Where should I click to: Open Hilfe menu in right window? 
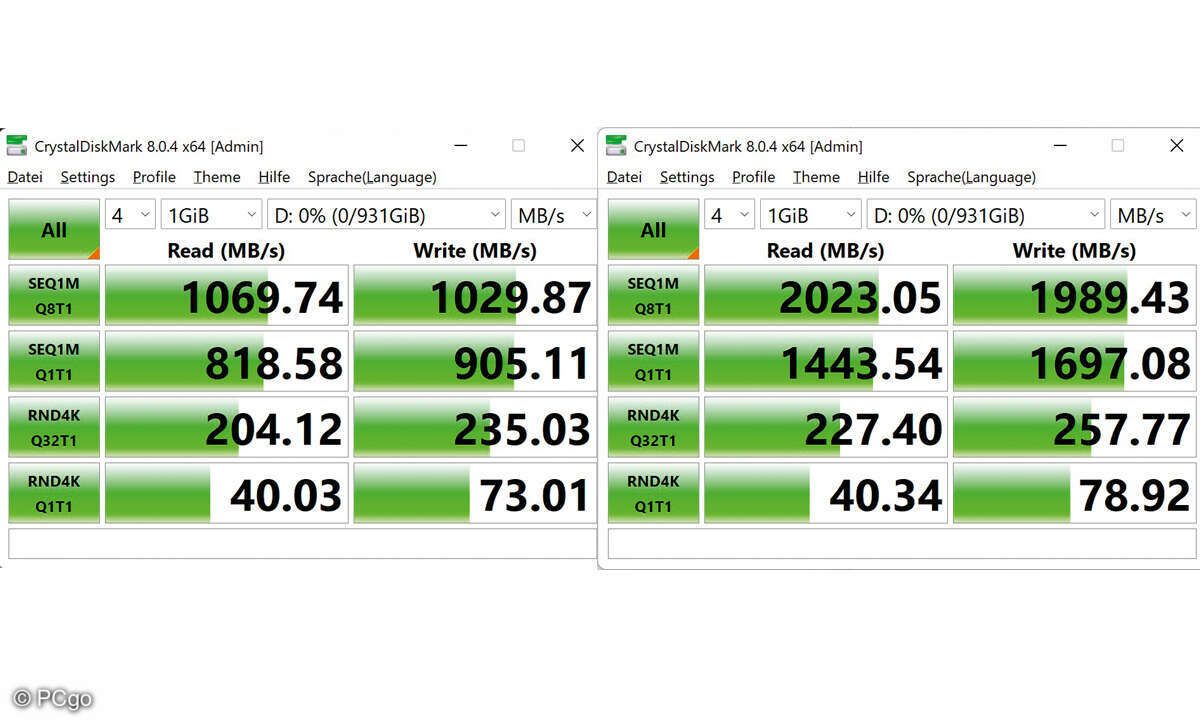[x=873, y=177]
